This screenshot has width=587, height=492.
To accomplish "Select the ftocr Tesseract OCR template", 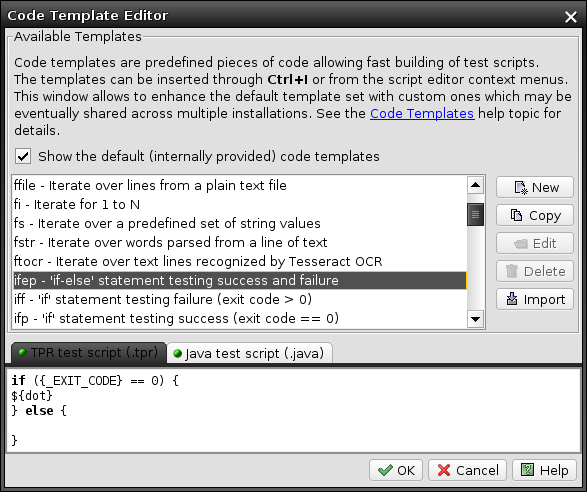I will coord(240,261).
